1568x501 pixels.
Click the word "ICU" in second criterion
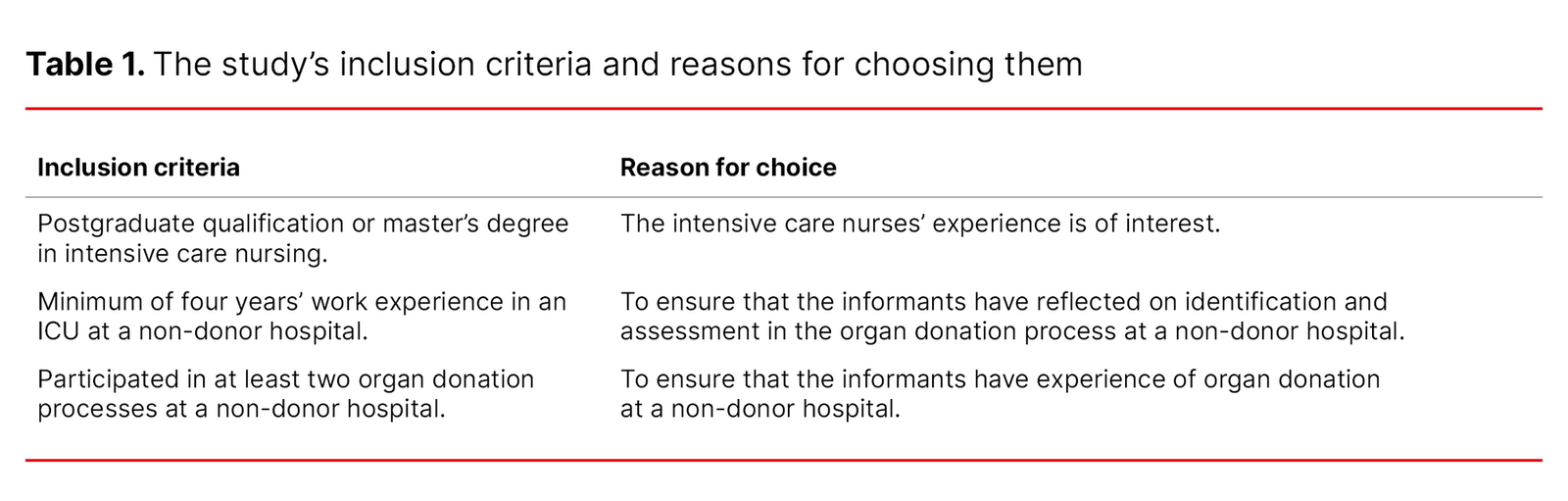[59, 330]
